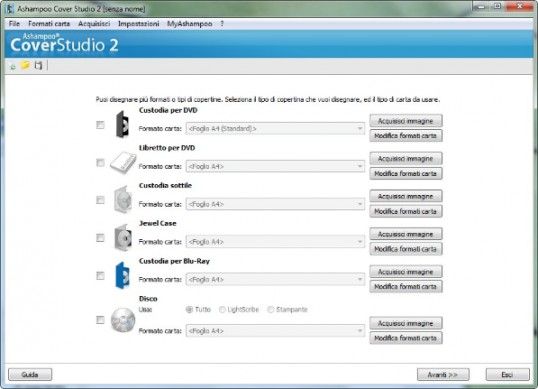This screenshot has height=389, width=538.
Task: Enable the Custodia per DVD checkbox
Action: 100,125
